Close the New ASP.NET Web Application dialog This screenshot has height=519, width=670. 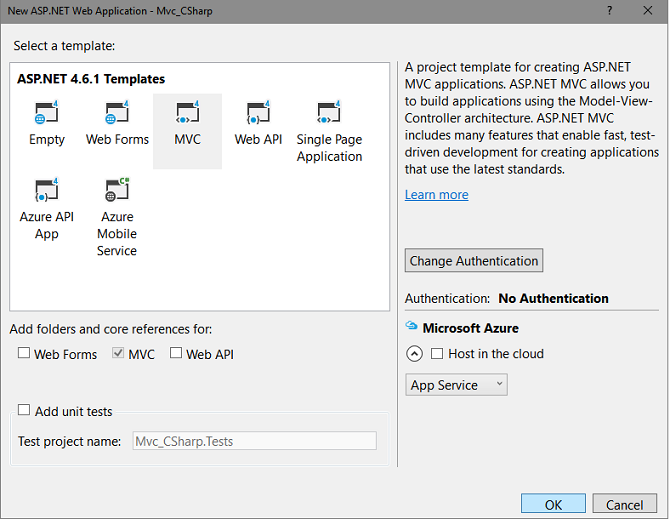coord(648,11)
